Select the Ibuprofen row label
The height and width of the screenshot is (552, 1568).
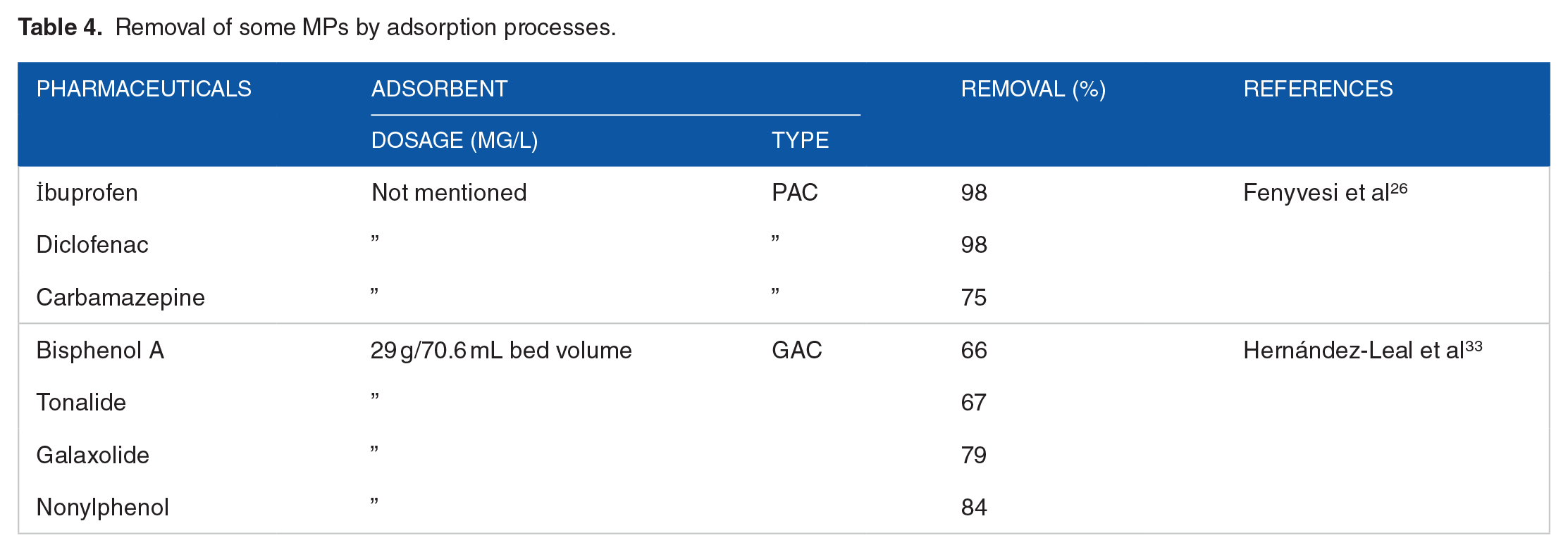click(87, 192)
